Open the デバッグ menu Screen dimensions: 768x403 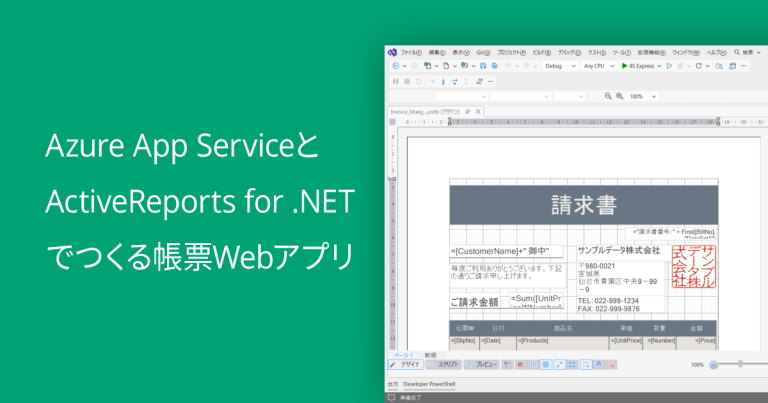point(570,52)
